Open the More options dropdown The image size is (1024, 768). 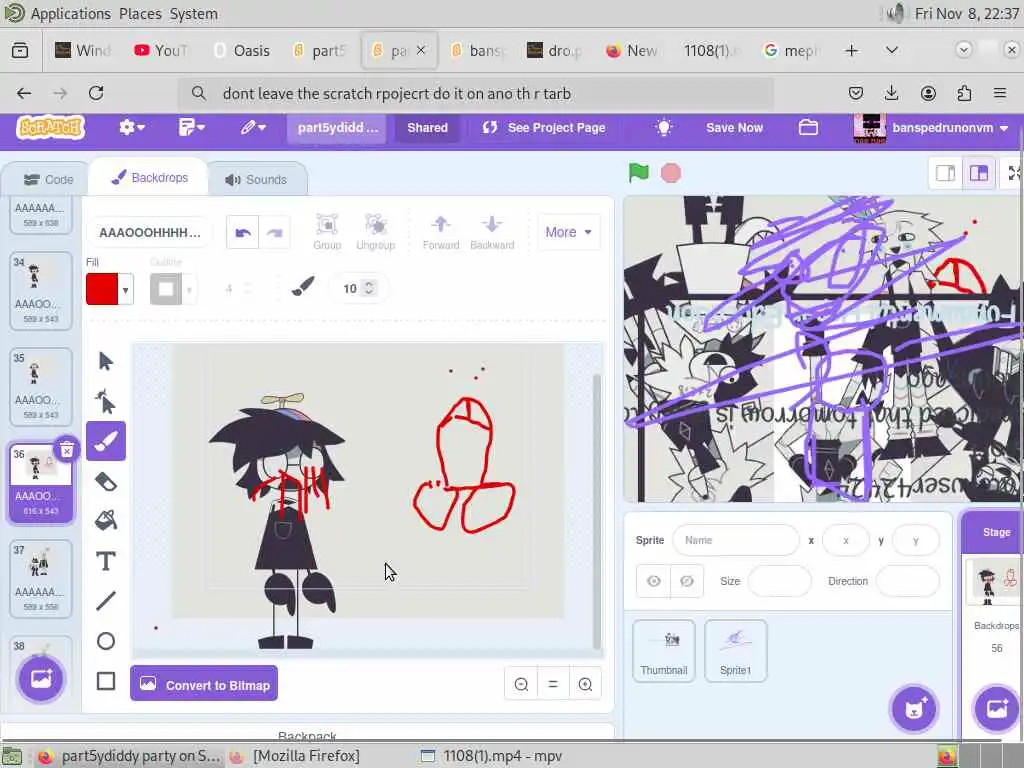[568, 232]
